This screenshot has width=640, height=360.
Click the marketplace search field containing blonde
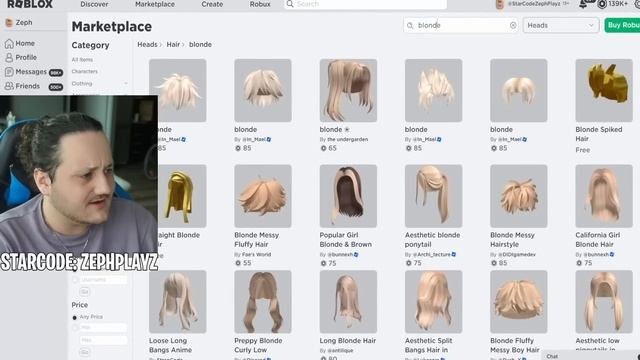(x=461, y=25)
